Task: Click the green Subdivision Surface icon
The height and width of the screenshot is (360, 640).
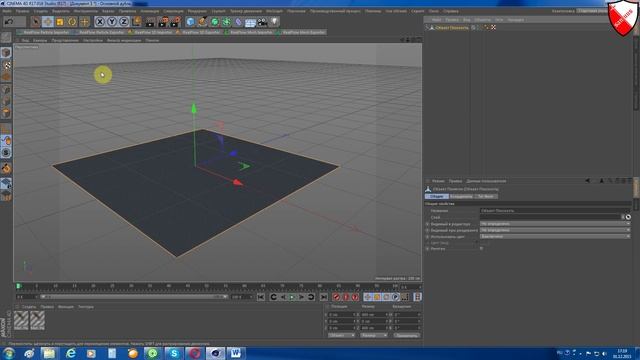Action: click(x=214, y=22)
